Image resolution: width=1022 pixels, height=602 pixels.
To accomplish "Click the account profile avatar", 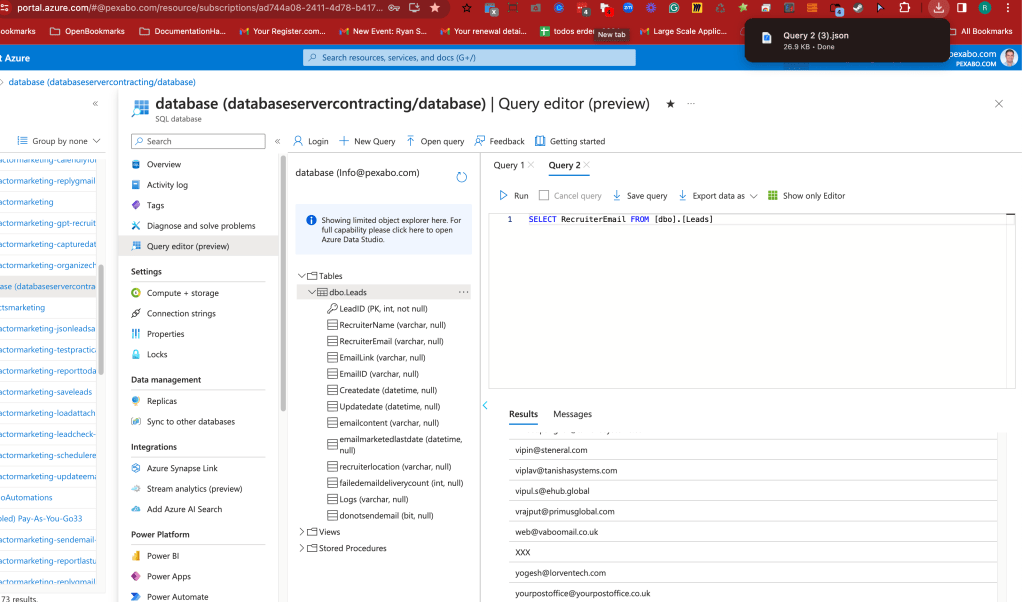I will (x=1009, y=58).
